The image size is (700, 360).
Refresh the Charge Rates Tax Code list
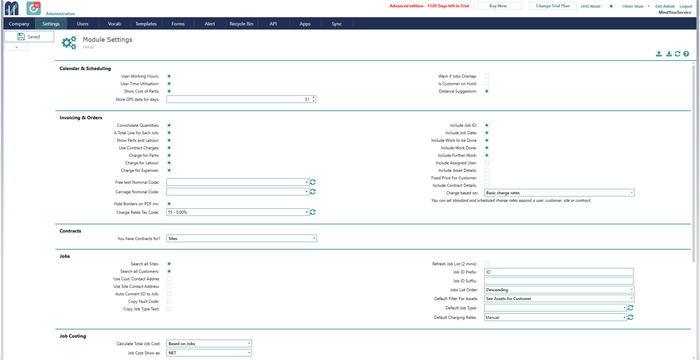coord(313,212)
